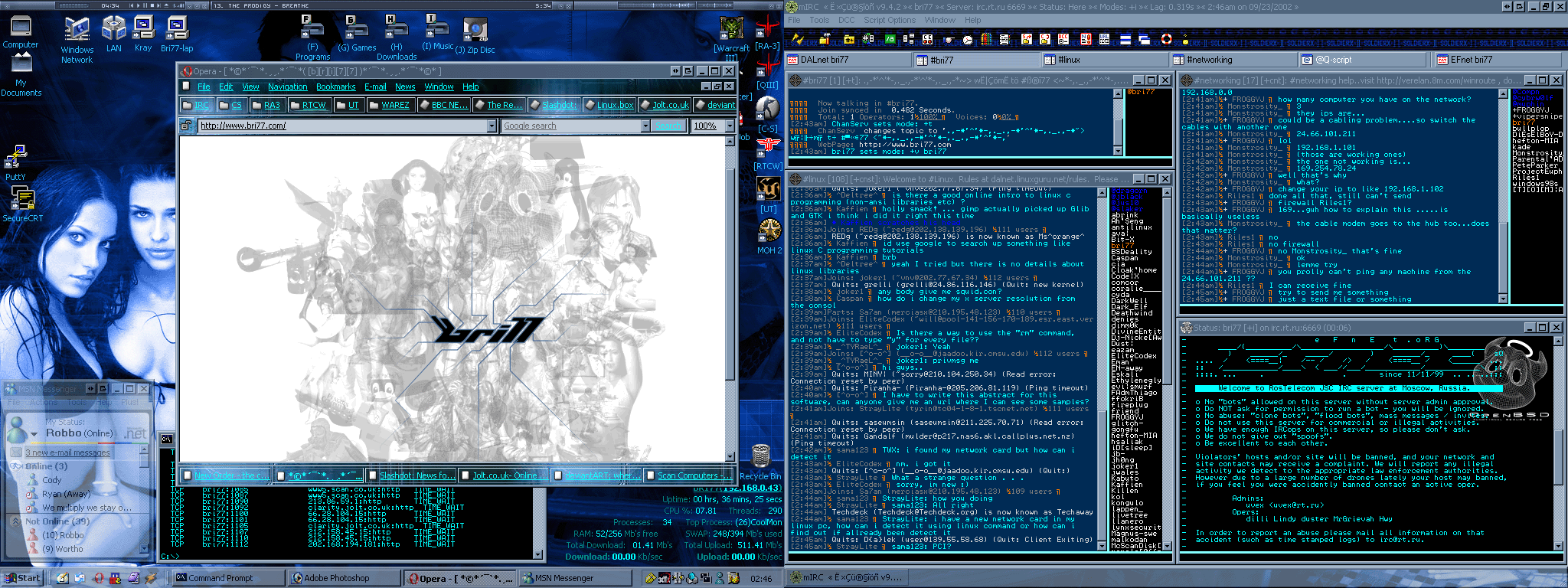Select the LAN desktop icon
This screenshot has height=588, width=1568.
(x=113, y=34)
